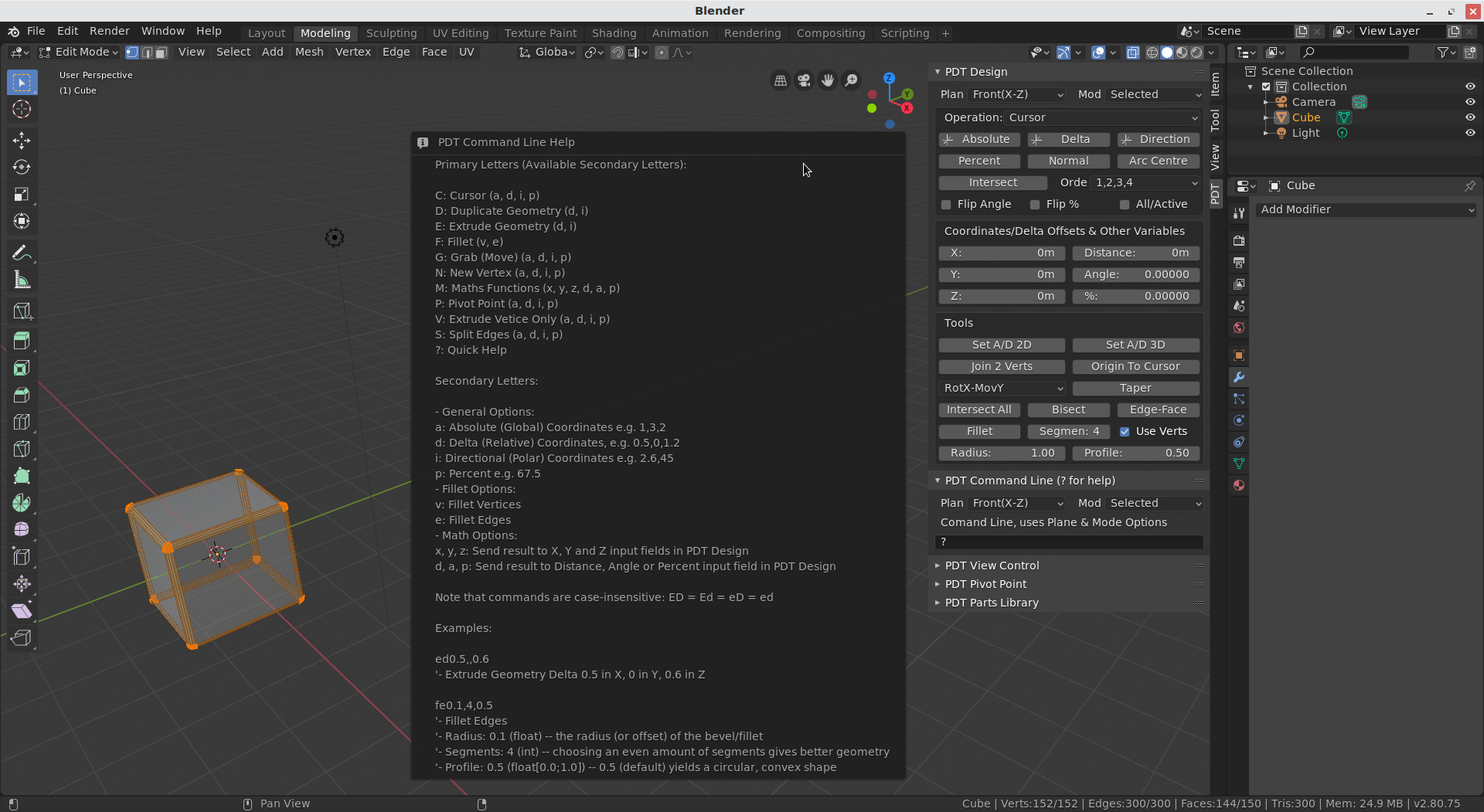
Task: Adjust the Angle value field
Action: tap(1135, 274)
